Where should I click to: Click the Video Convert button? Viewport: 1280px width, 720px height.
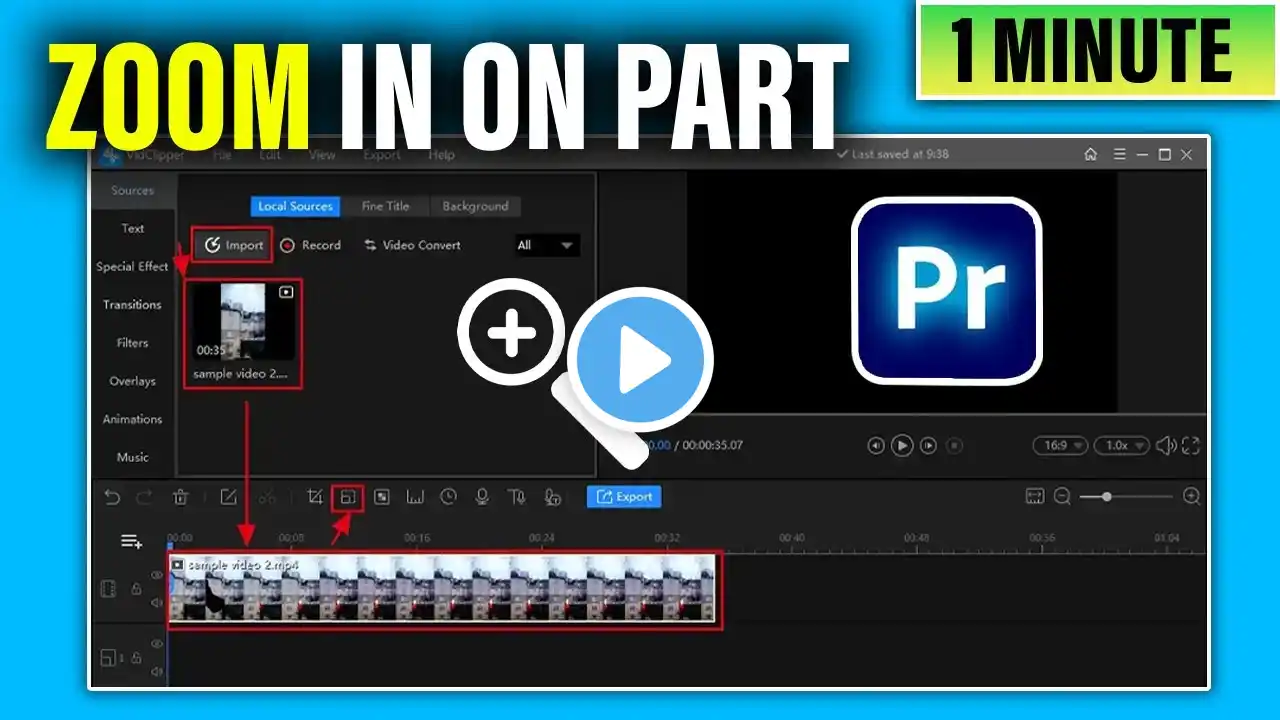pyautogui.click(x=412, y=245)
